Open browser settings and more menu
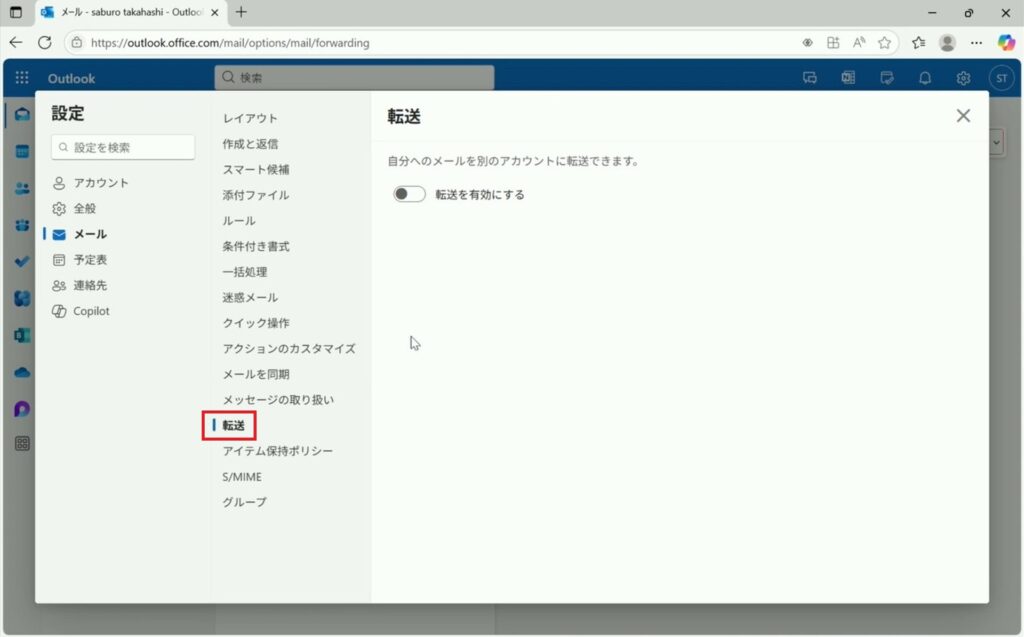The image size is (1024, 637). (977, 43)
